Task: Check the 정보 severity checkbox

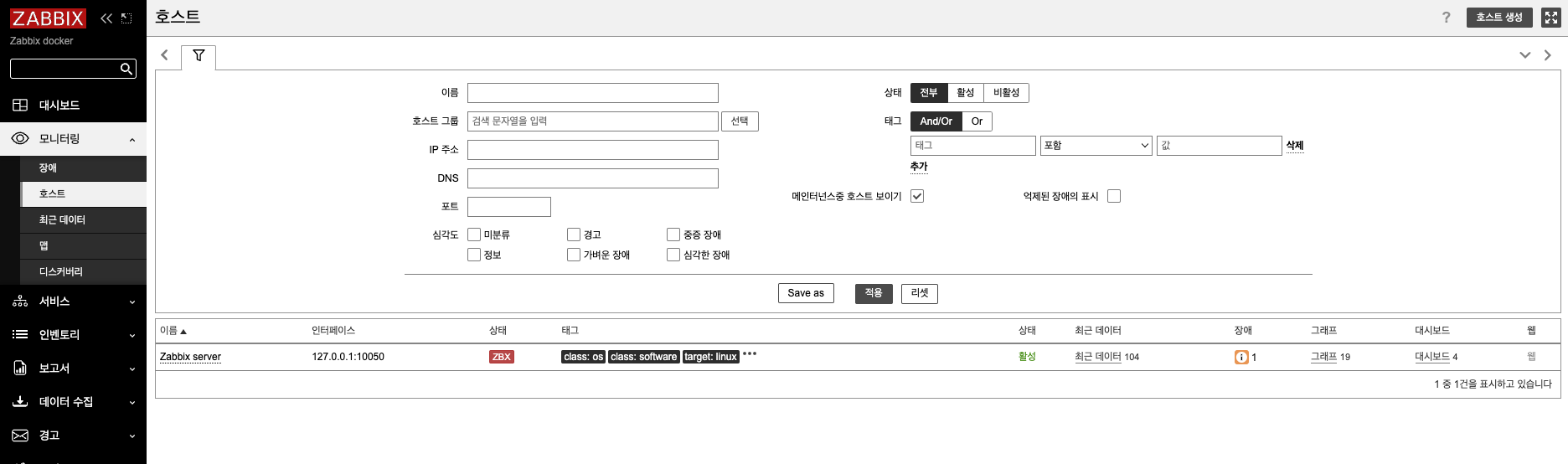Action: point(474,255)
